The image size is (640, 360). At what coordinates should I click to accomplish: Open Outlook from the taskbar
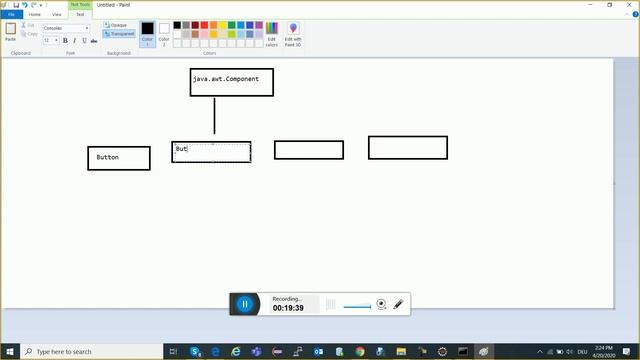tap(319, 351)
